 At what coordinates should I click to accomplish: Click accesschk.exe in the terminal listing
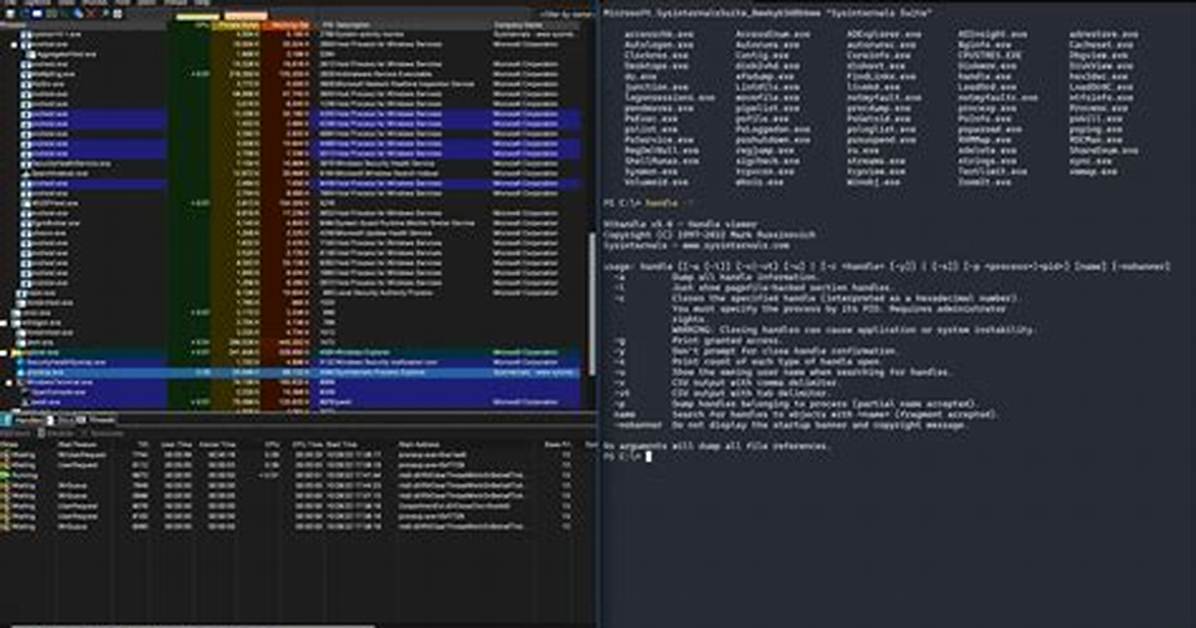(x=657, y=34)
